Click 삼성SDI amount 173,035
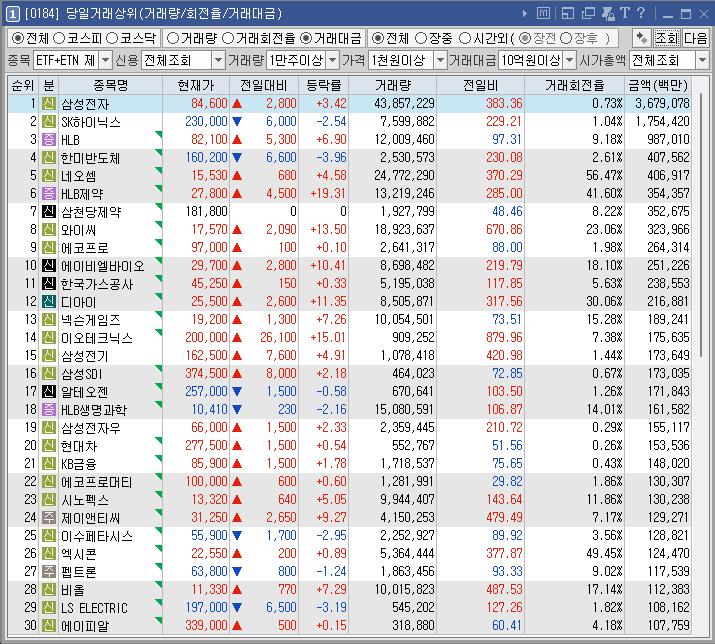This screenshot has height=644, width=715. coord(668,374)
